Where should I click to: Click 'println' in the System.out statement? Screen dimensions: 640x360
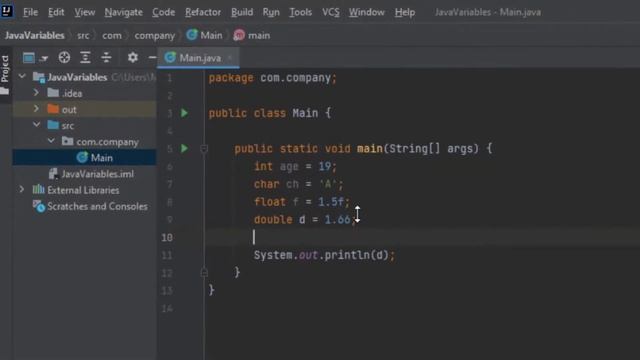347,255
